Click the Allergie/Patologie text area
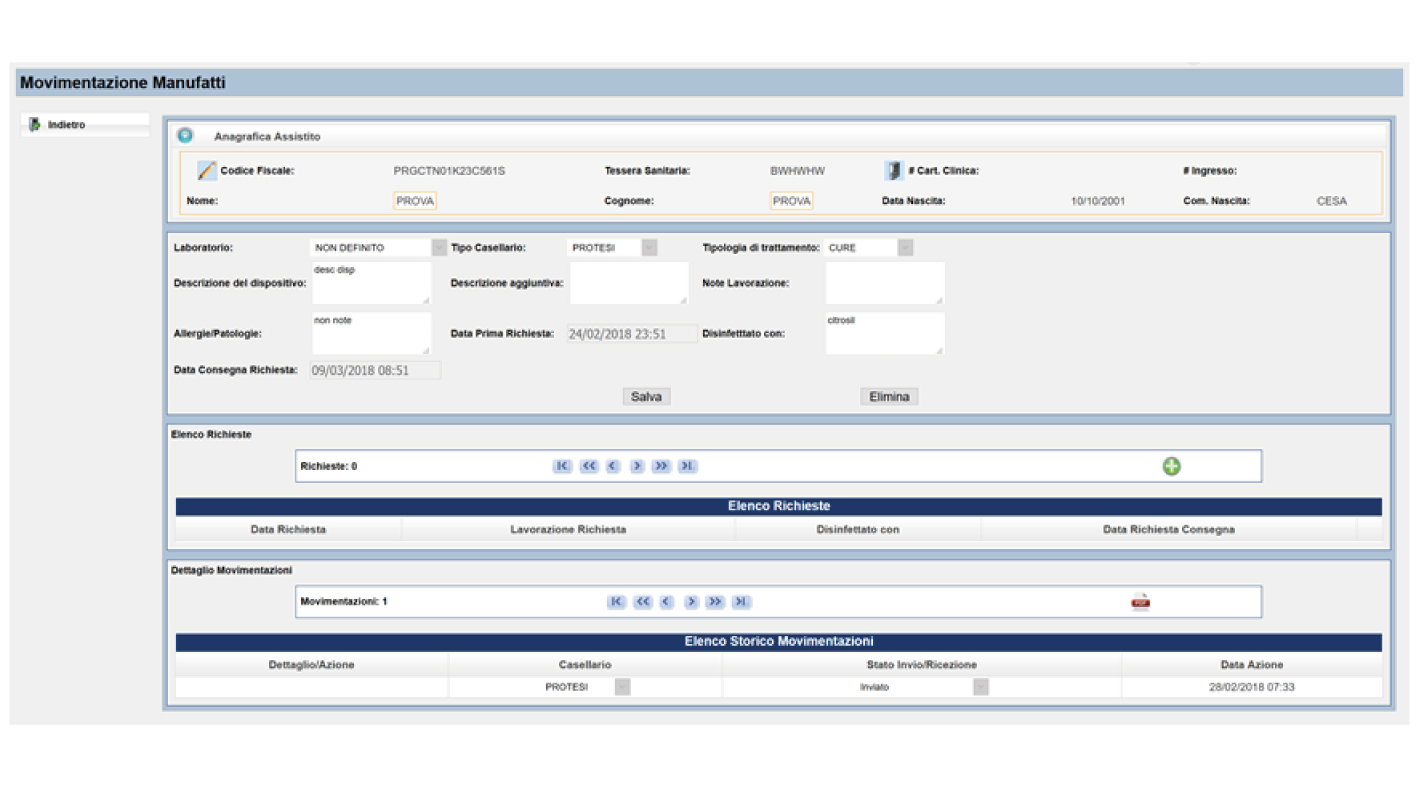The width and height of the screenshot is (1419, 787). tap(371, 334)
